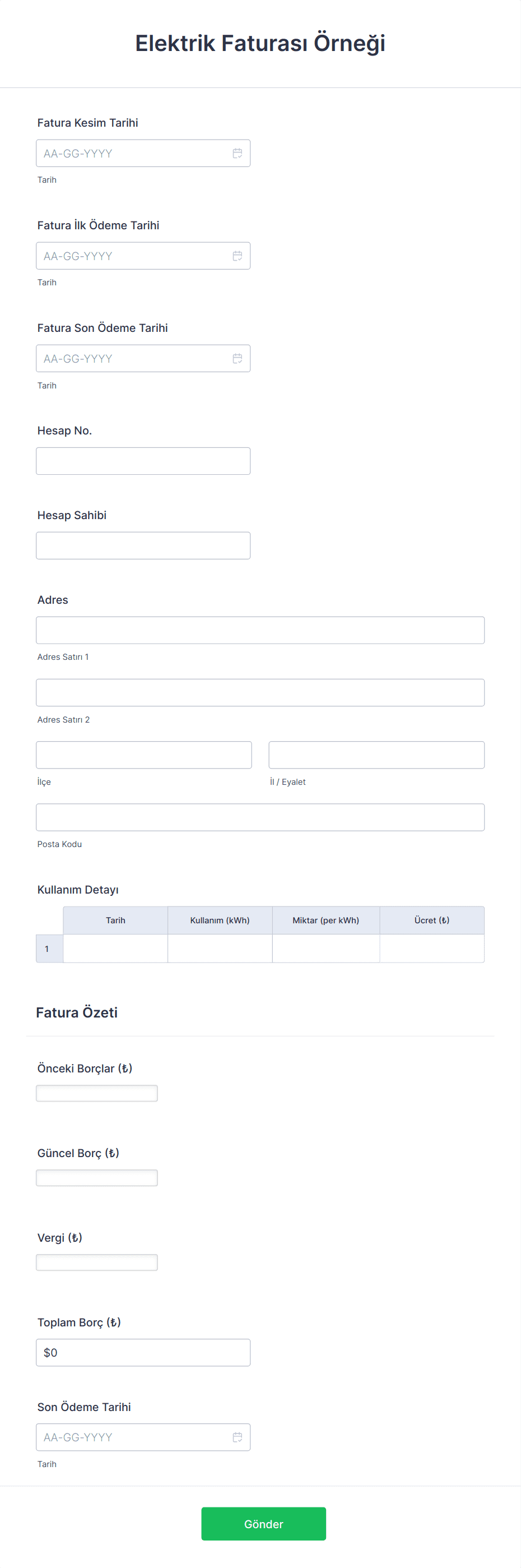Select the İl / Eyalet input field
The height and width of the screenshot is (1568, 521).
pos(376,755)
